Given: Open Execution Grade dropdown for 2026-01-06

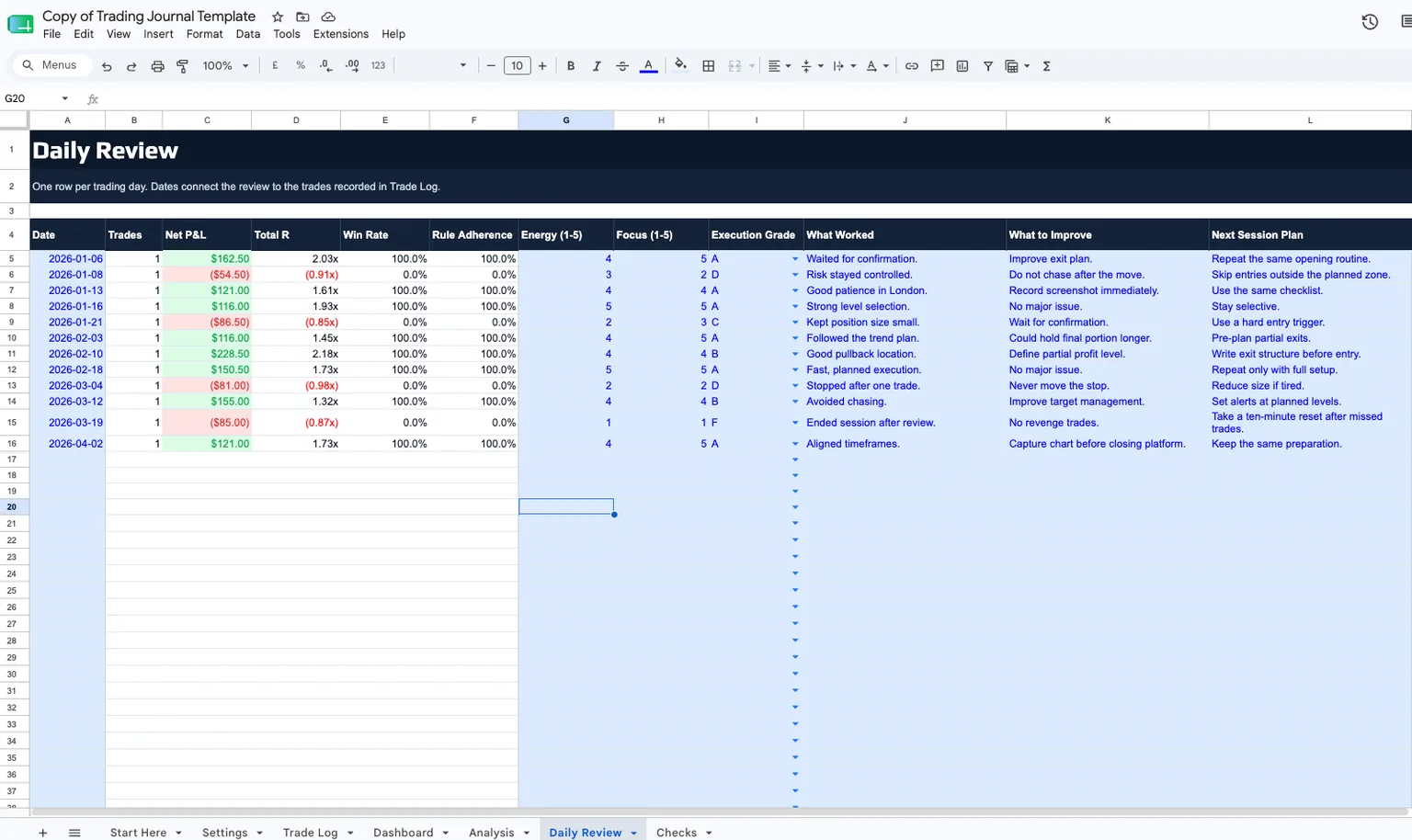Looking at the screenshot, I should pyautogui.click(x=795, y=259).
